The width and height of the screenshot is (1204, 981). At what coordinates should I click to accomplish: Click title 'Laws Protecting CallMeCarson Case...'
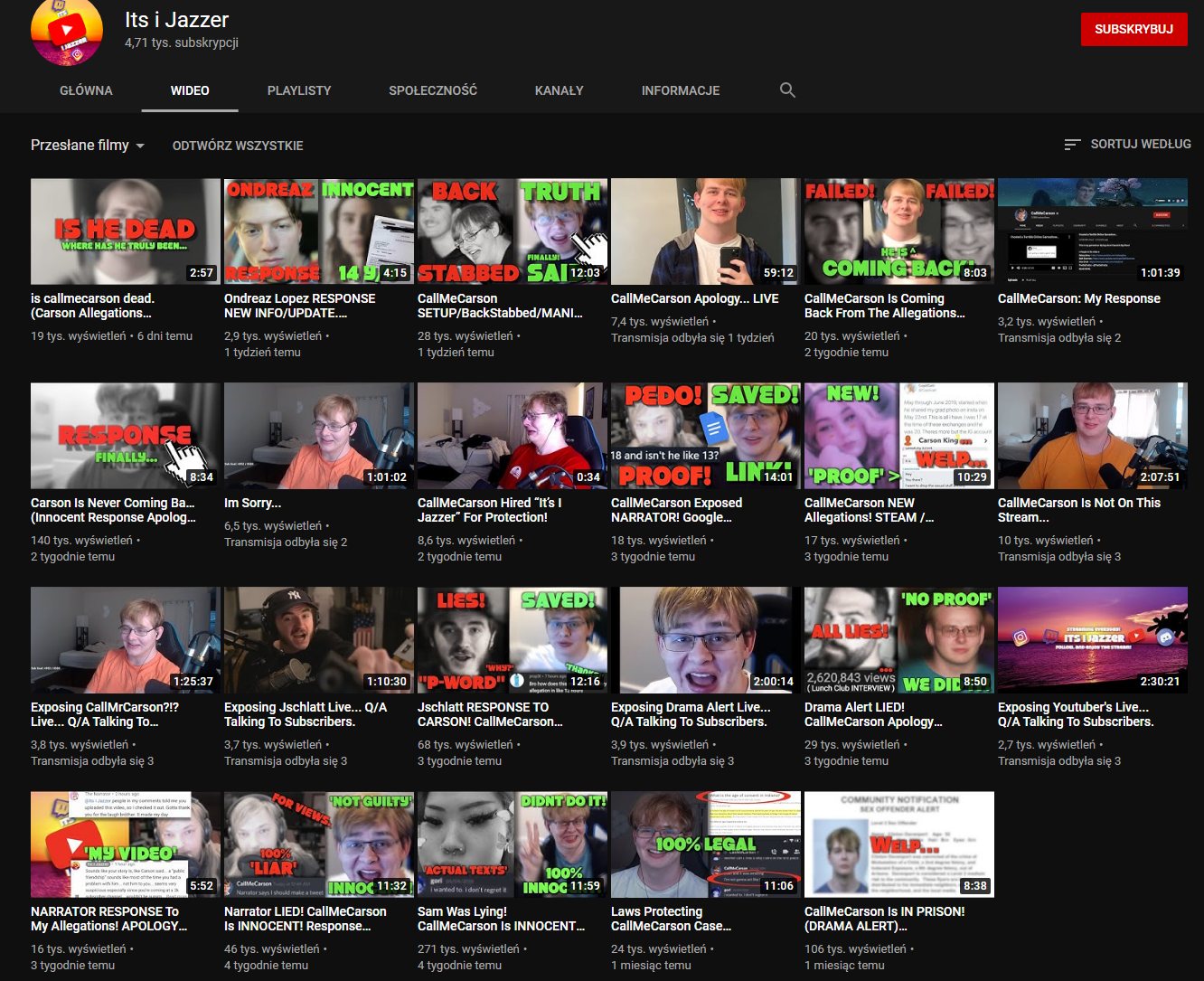(x=671, y=919)
